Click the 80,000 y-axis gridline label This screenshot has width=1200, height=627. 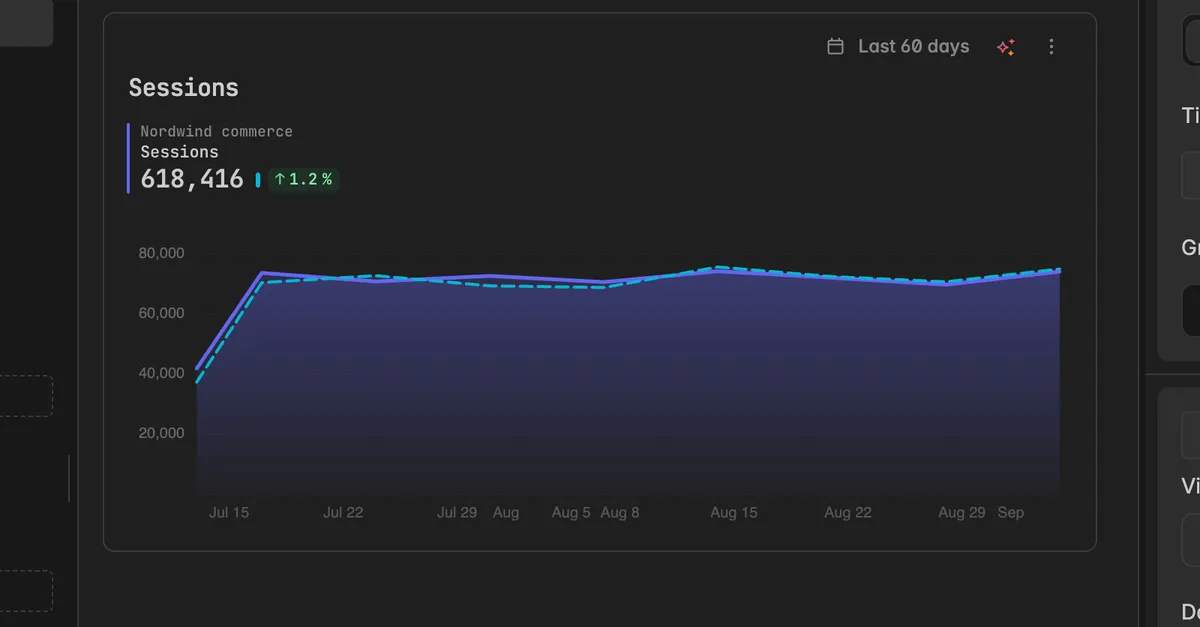coord(162,253)
